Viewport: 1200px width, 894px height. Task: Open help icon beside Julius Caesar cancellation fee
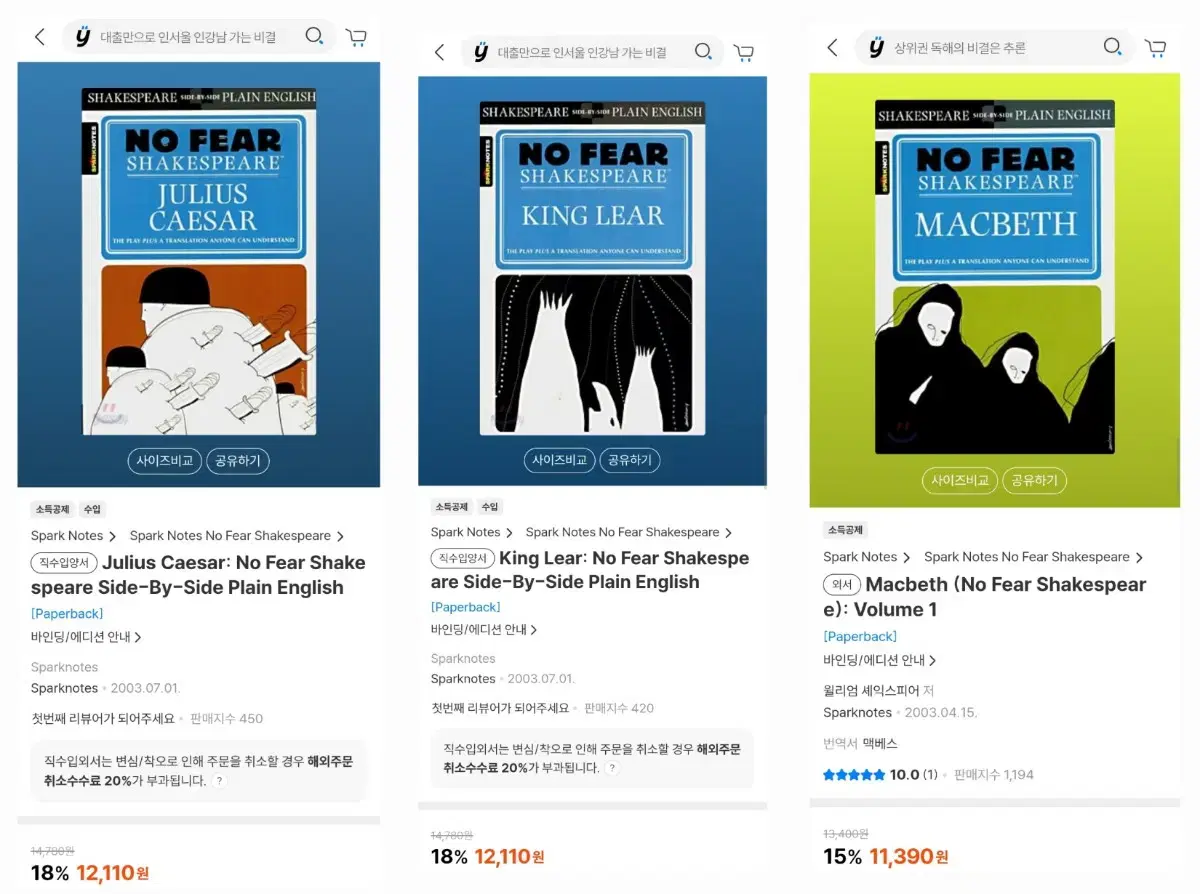pos(219,781)
